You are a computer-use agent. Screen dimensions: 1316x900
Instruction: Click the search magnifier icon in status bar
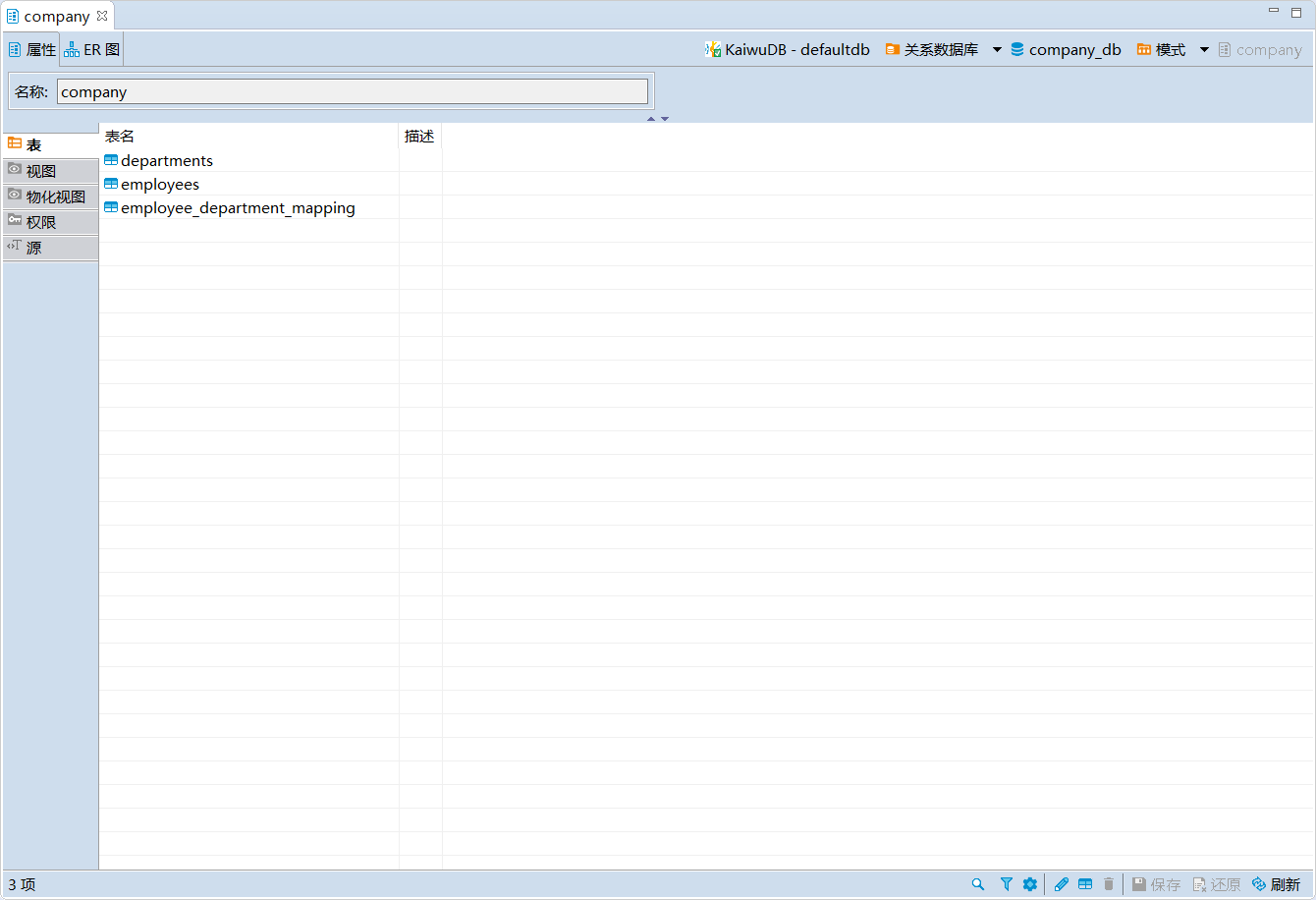point(977,884)
